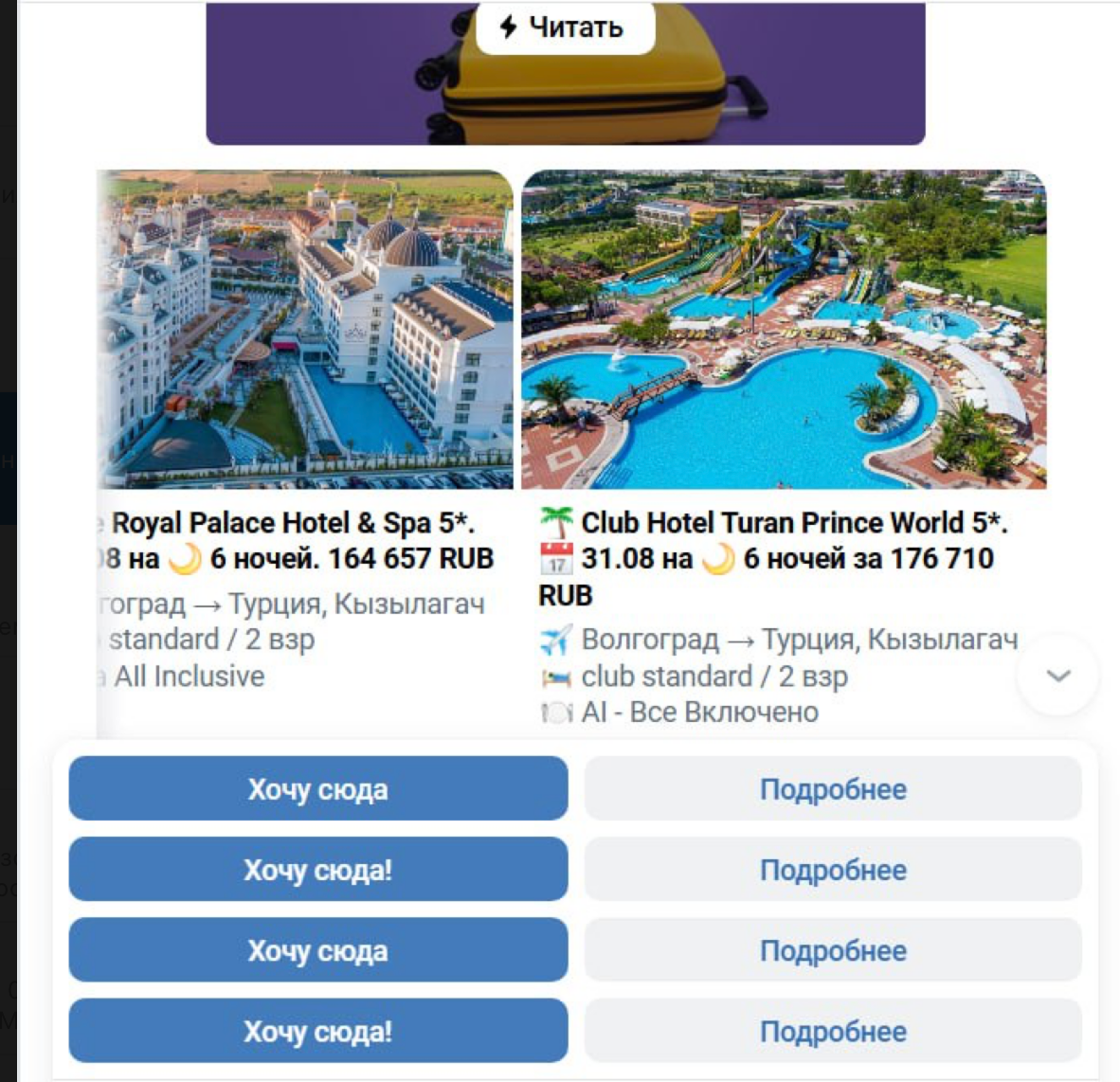Open the Club Hotel Turan Prince World pool photo
The width and height of the screenshot is (1120, 1082).
[x=784, y=329]
